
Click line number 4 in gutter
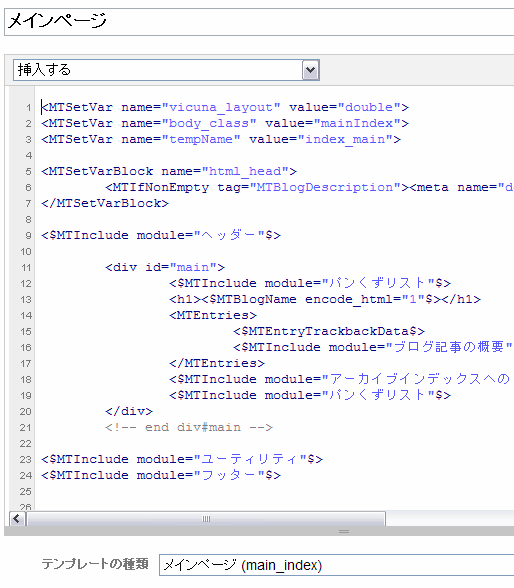[x=29, y=156]
